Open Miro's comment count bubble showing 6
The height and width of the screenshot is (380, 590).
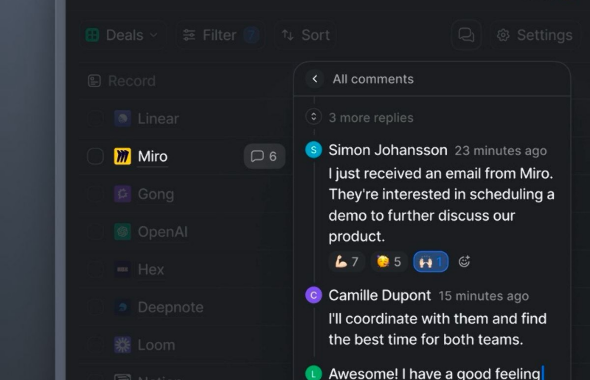(265, 156)
